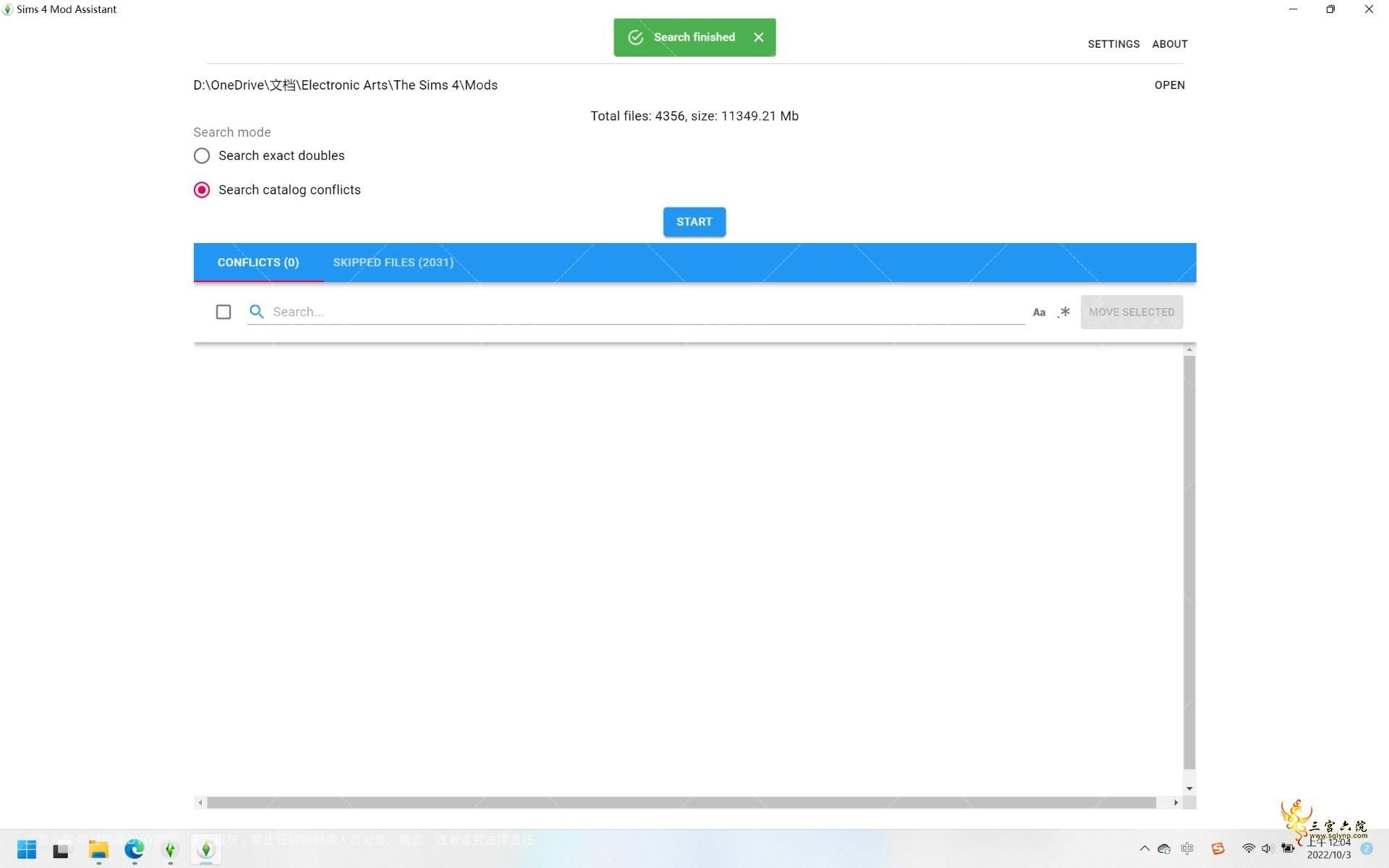Click the horizontal scrollbar thumb

[x=681, y=803]
